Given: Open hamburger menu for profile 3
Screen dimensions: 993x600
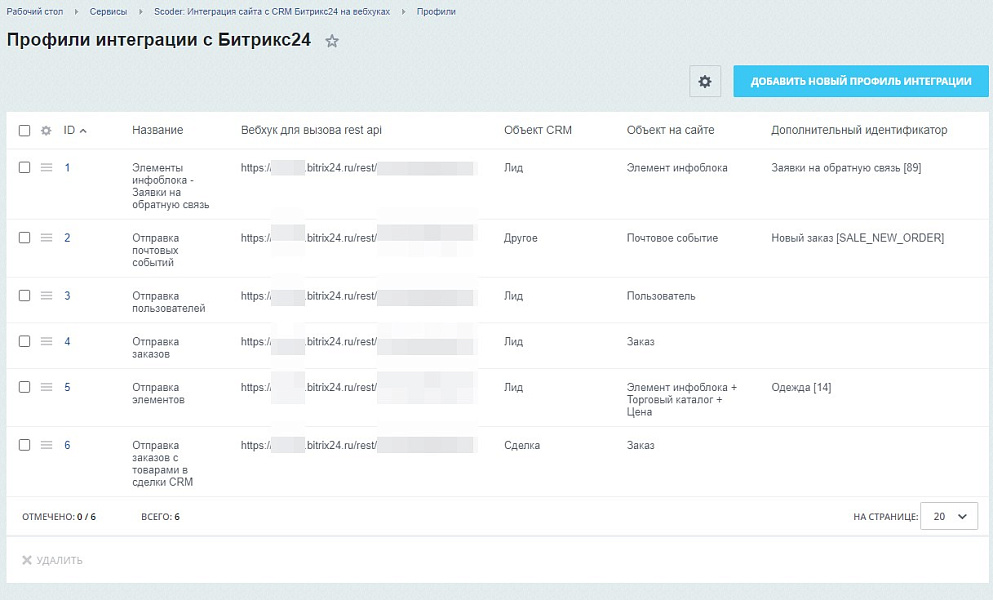Looking at the screenshot, I should pos(46,296).
